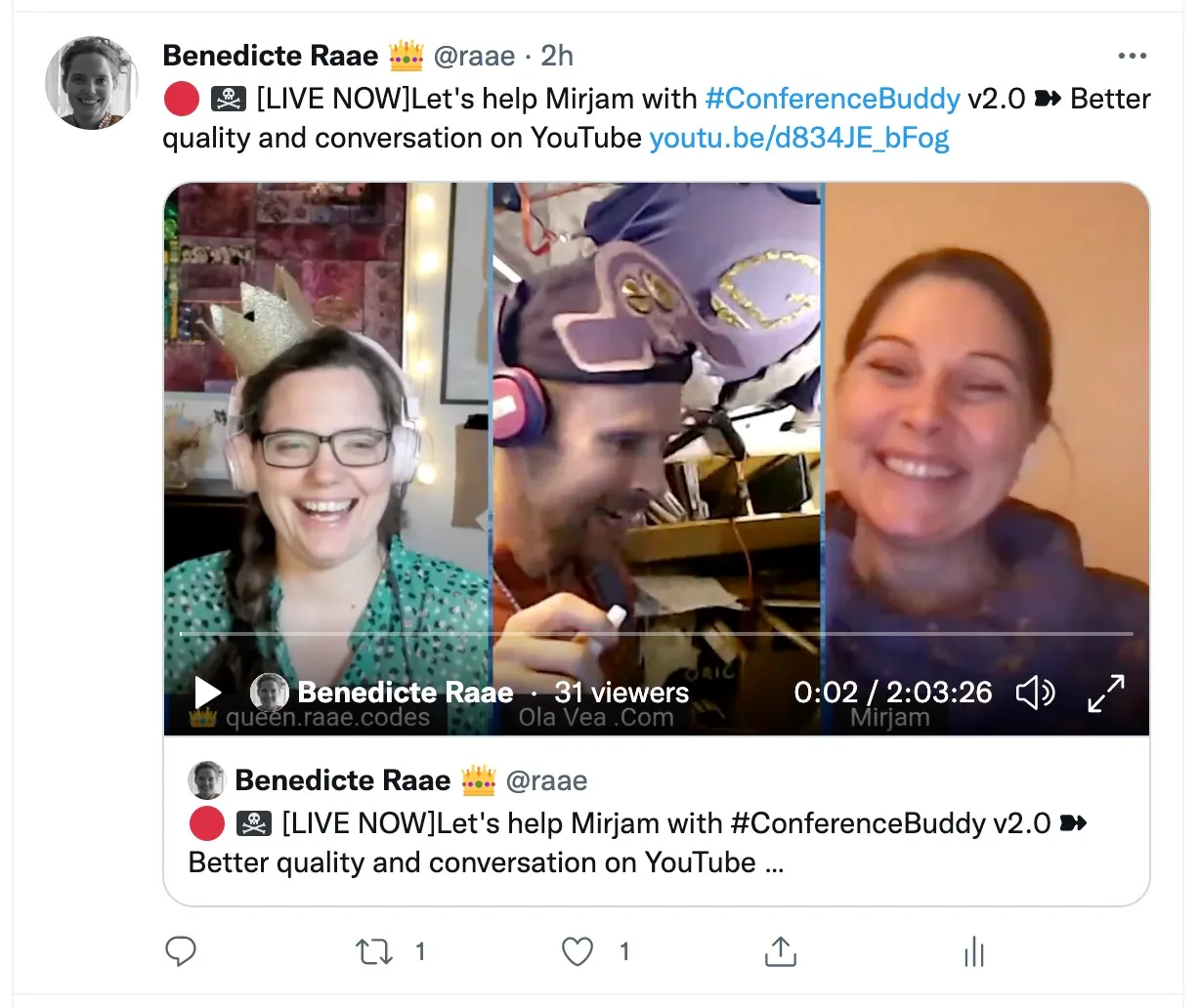1200x1008 pixels.
Task: Open the three-dot more options menu
Action: click(x=1132, y=56)
